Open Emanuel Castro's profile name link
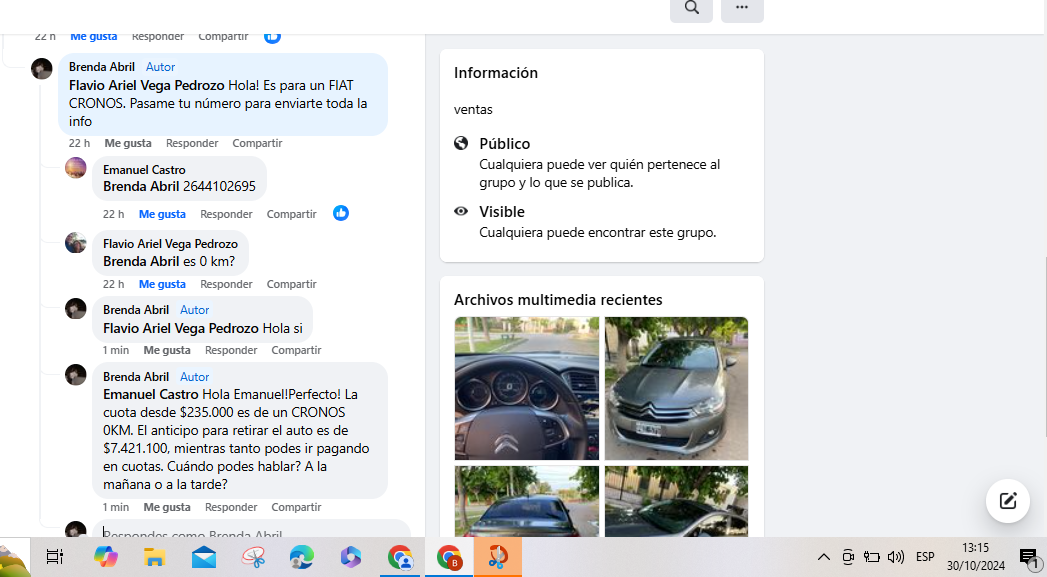1047x577 pixels. 144,170
